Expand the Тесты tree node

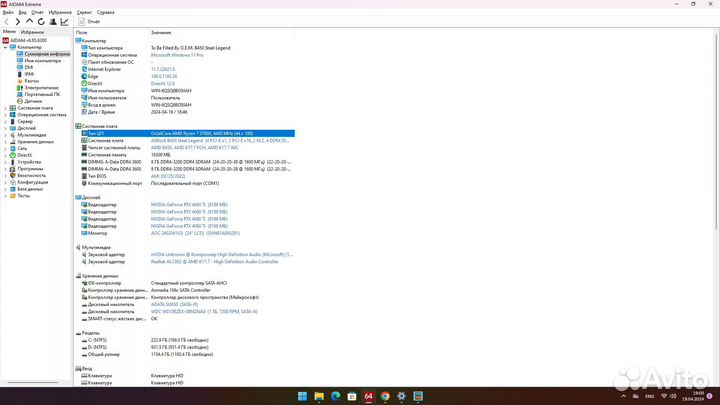[x=6, y=196]
